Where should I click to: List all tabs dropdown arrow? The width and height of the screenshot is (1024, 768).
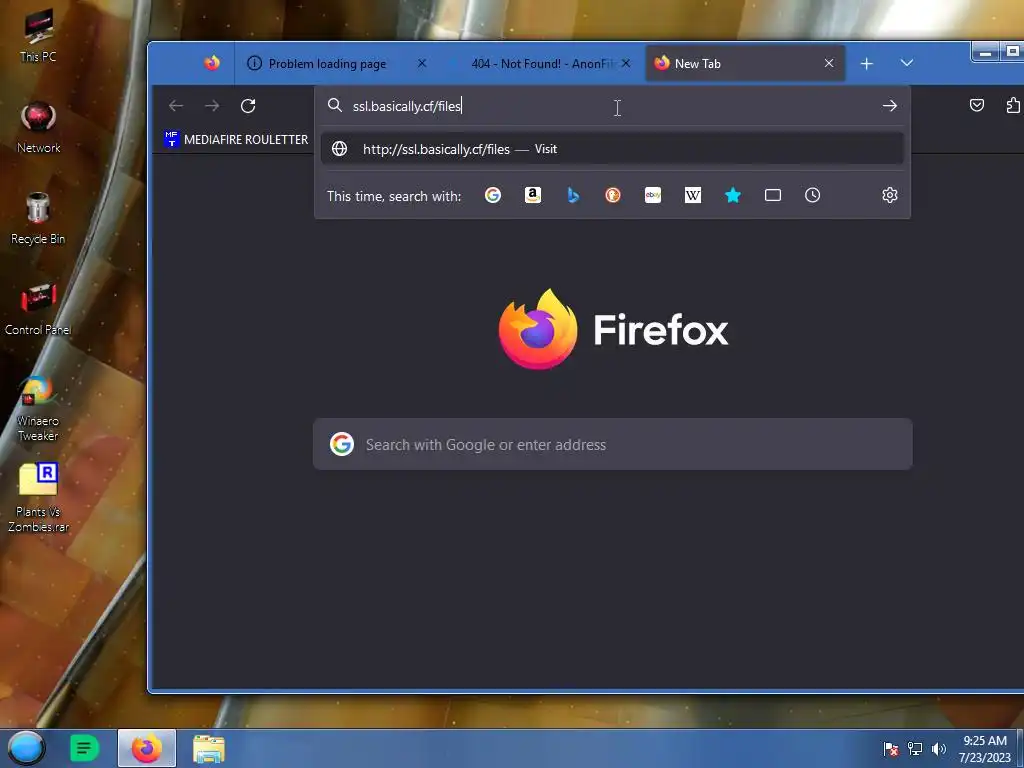(x=906, y=63)
